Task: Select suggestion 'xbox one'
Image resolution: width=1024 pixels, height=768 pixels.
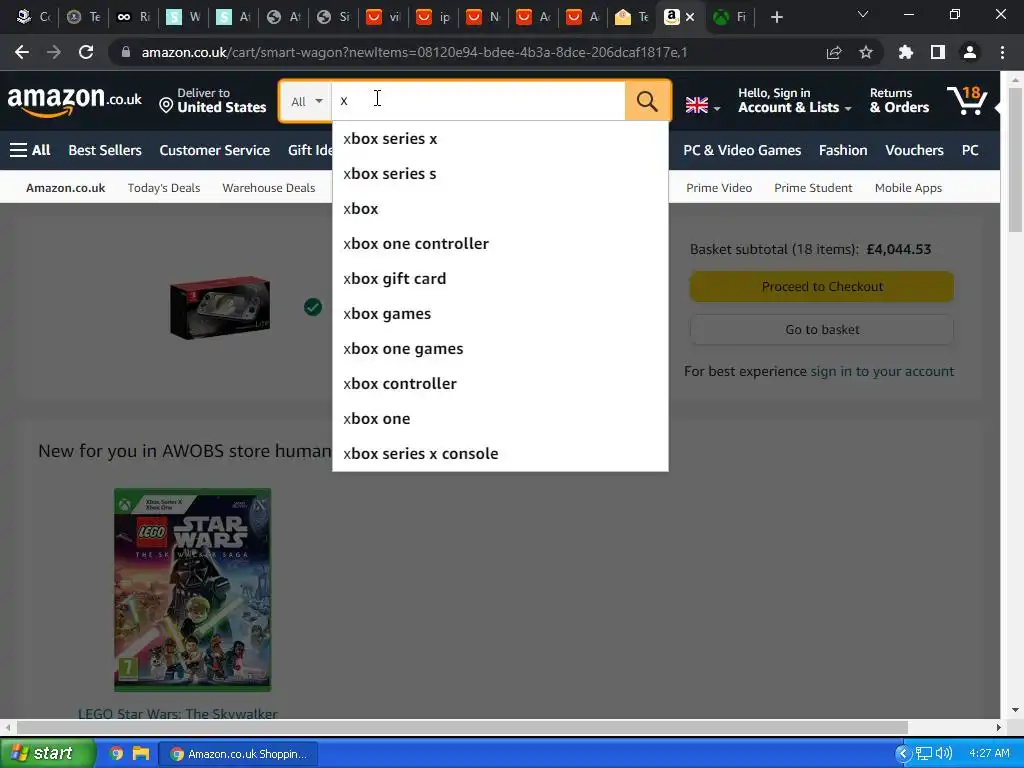Action: point(500,419)
